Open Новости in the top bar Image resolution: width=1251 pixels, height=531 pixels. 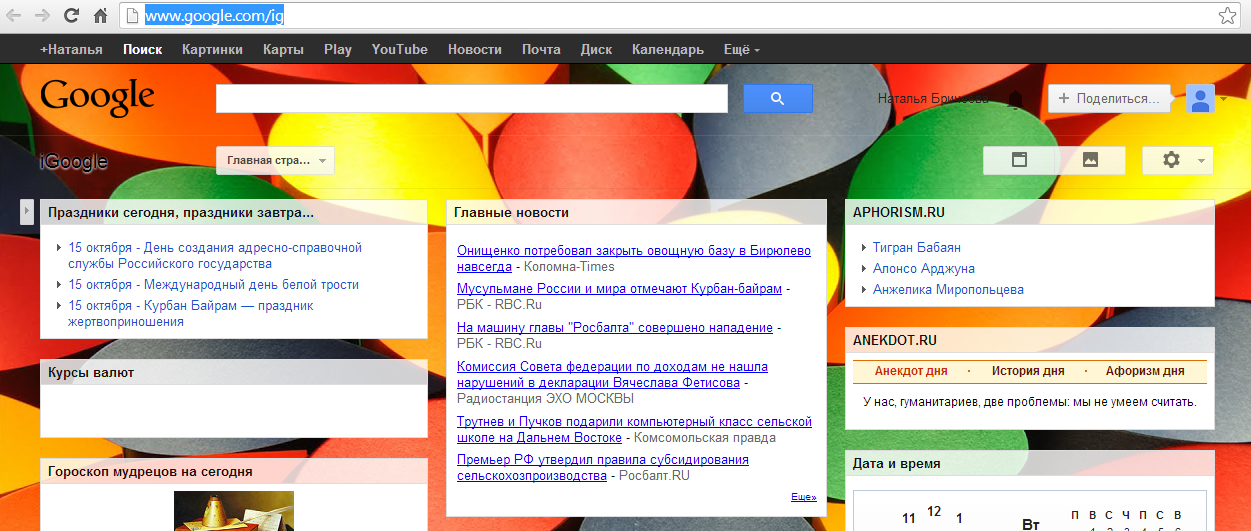(475, 49)
